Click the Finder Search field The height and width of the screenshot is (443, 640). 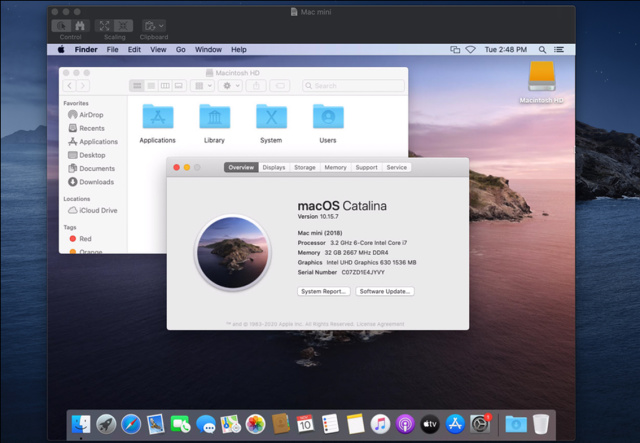pos(353,86)
